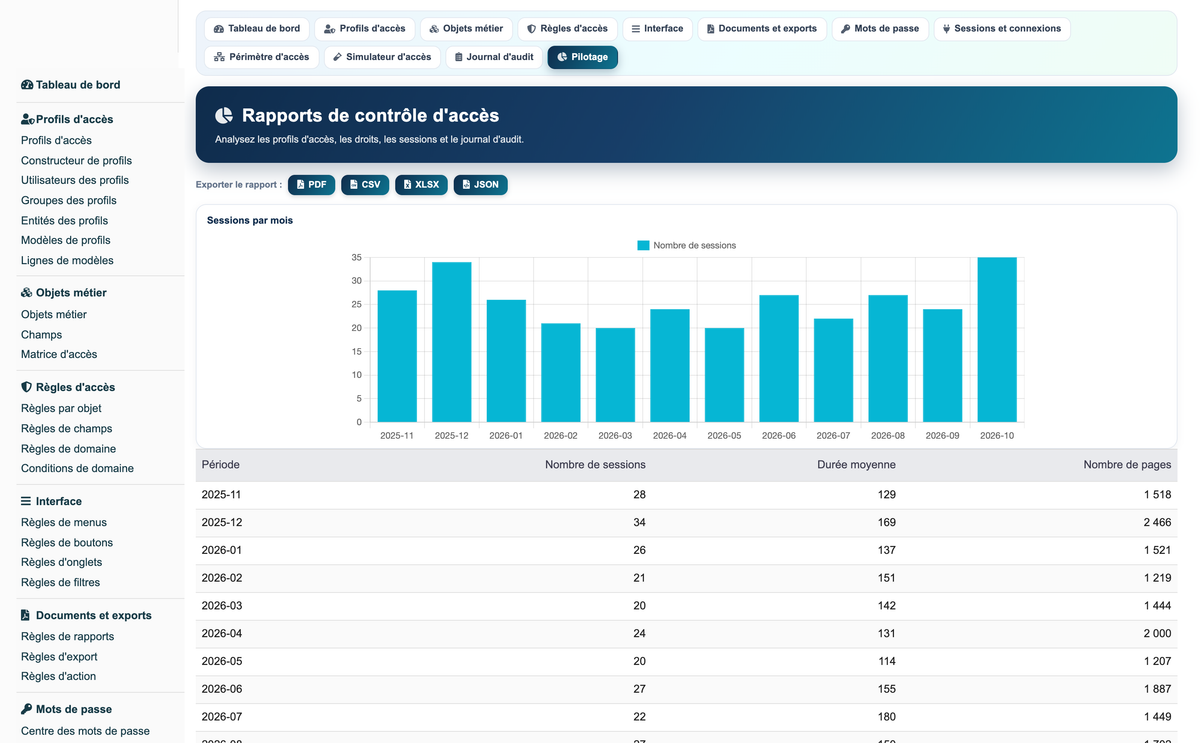1200x743 pixels.
Task: Click the sitemap icon on Périmètre d'accès tab
Action: (219, 57)
